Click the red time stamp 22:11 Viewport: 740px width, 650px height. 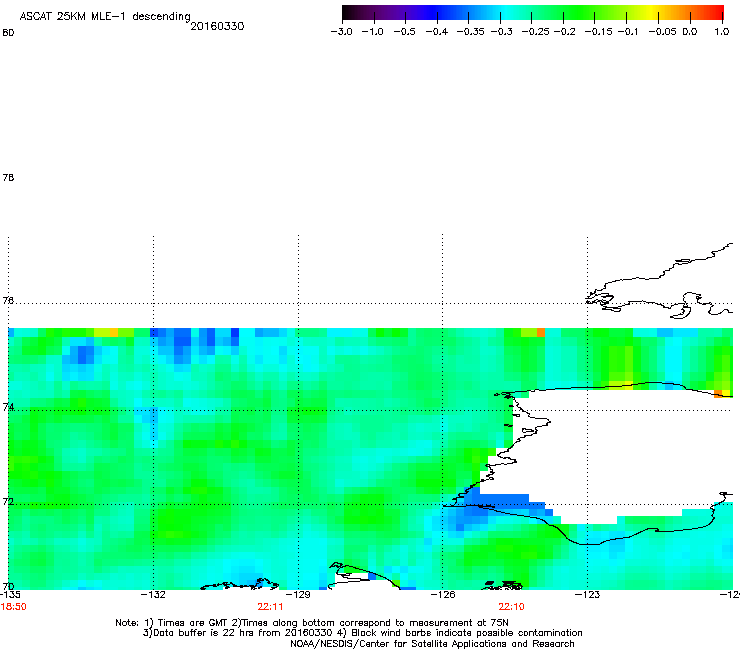click(270, 607)
